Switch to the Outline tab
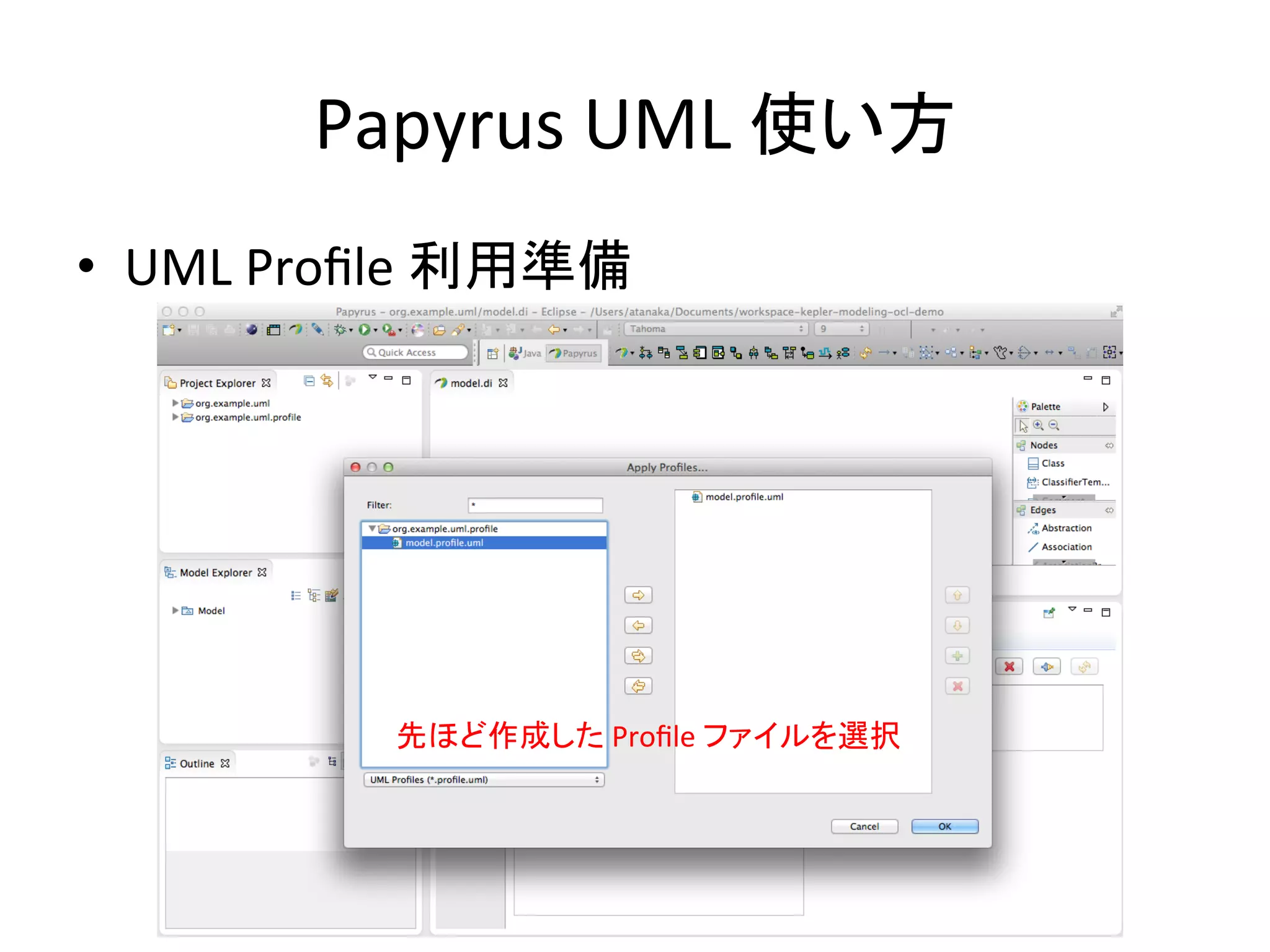The image size is (1270, 952). [197, 764]
